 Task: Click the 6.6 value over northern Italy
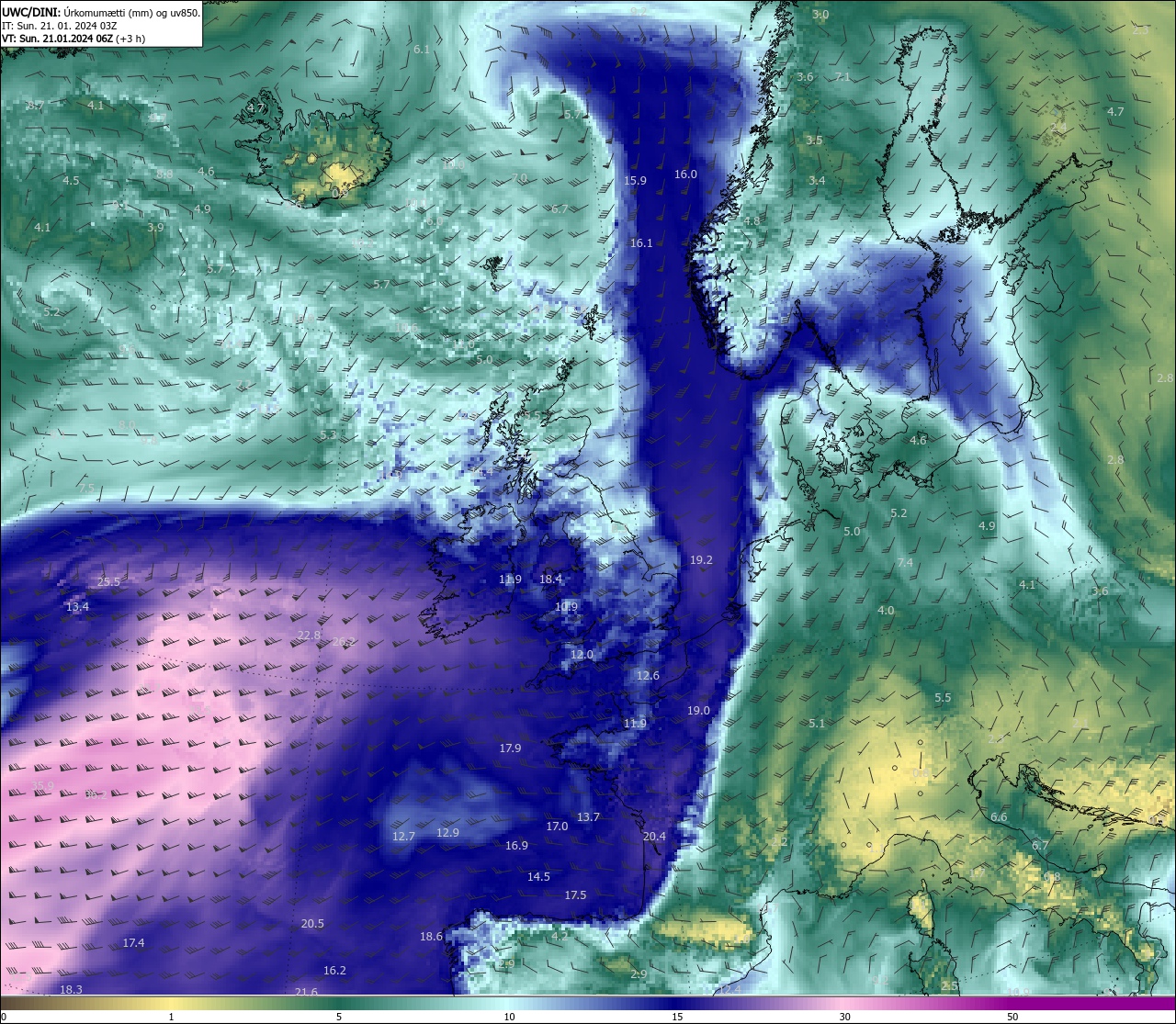click(999, 816)
